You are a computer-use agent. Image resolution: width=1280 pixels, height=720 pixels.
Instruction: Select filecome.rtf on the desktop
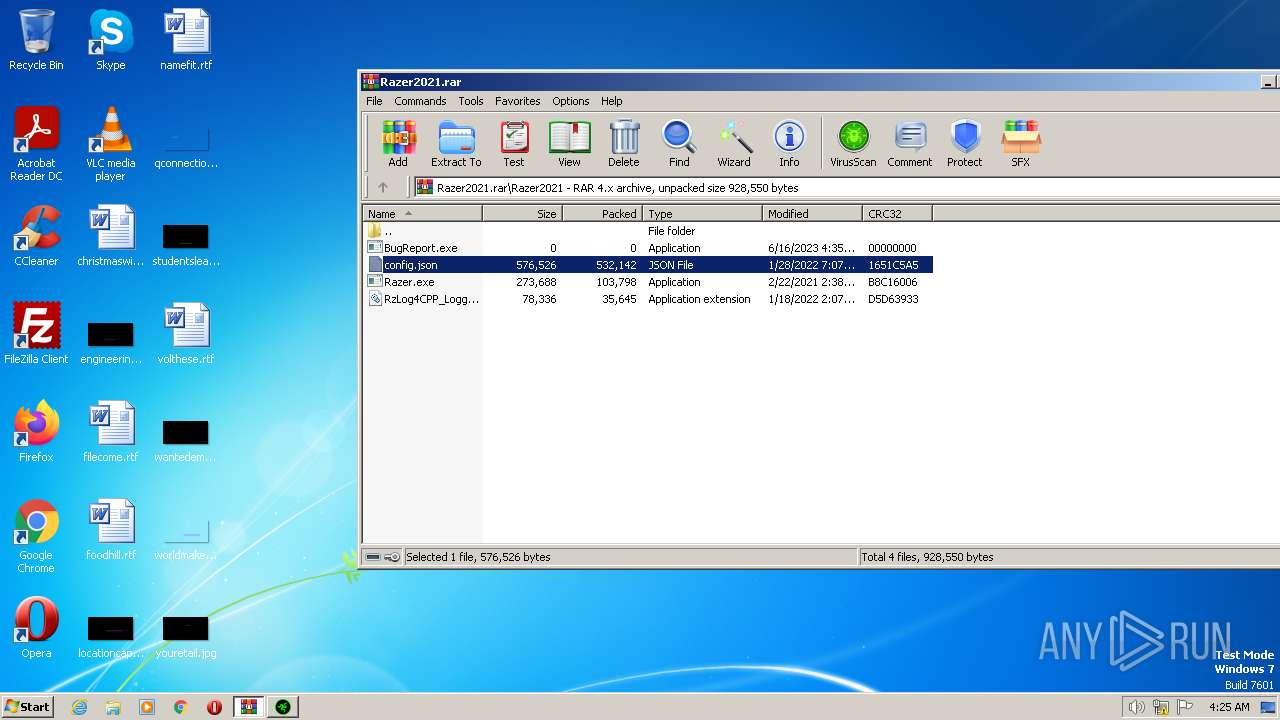[x=110, y=432]
